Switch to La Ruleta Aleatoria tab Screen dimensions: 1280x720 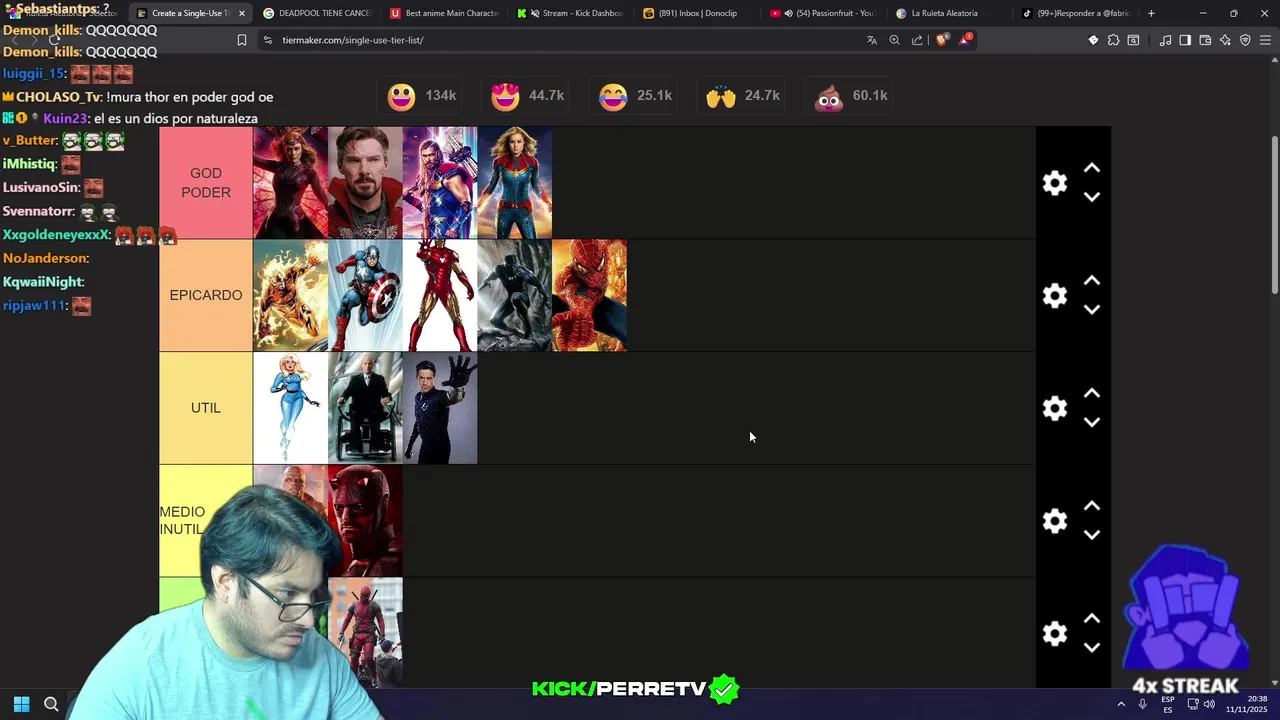tap(952, 13)
